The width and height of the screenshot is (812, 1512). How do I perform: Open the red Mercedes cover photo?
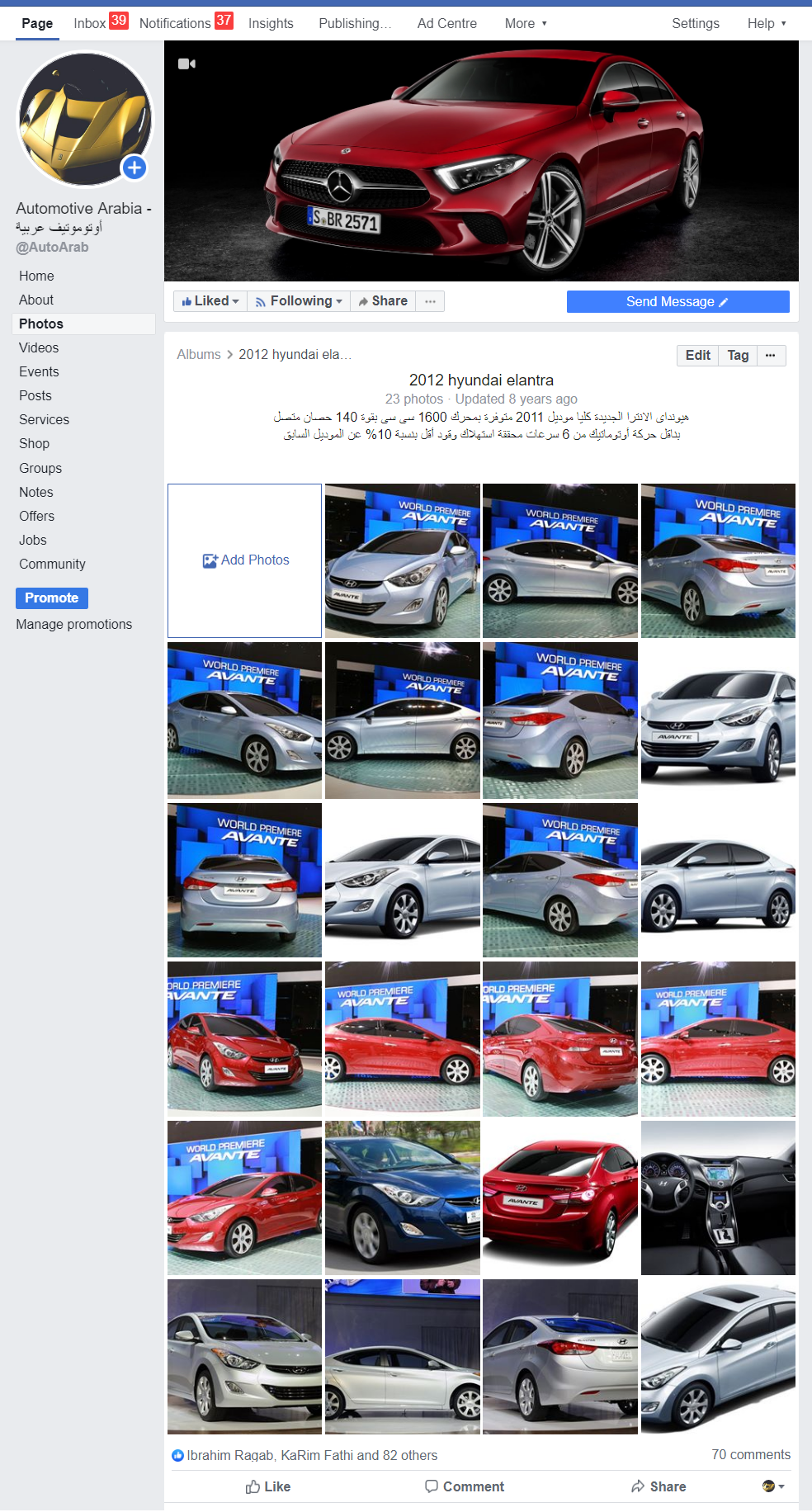[481, 161]
